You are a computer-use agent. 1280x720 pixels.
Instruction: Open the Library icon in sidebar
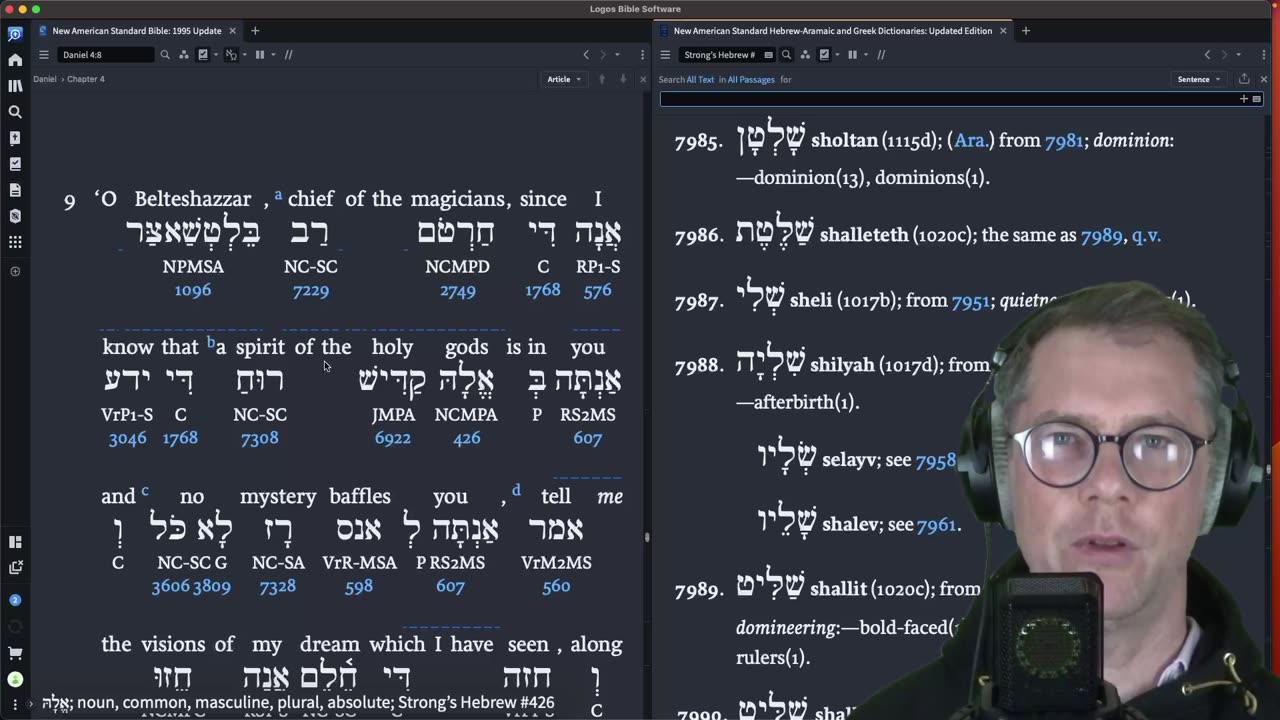point(15,86)
